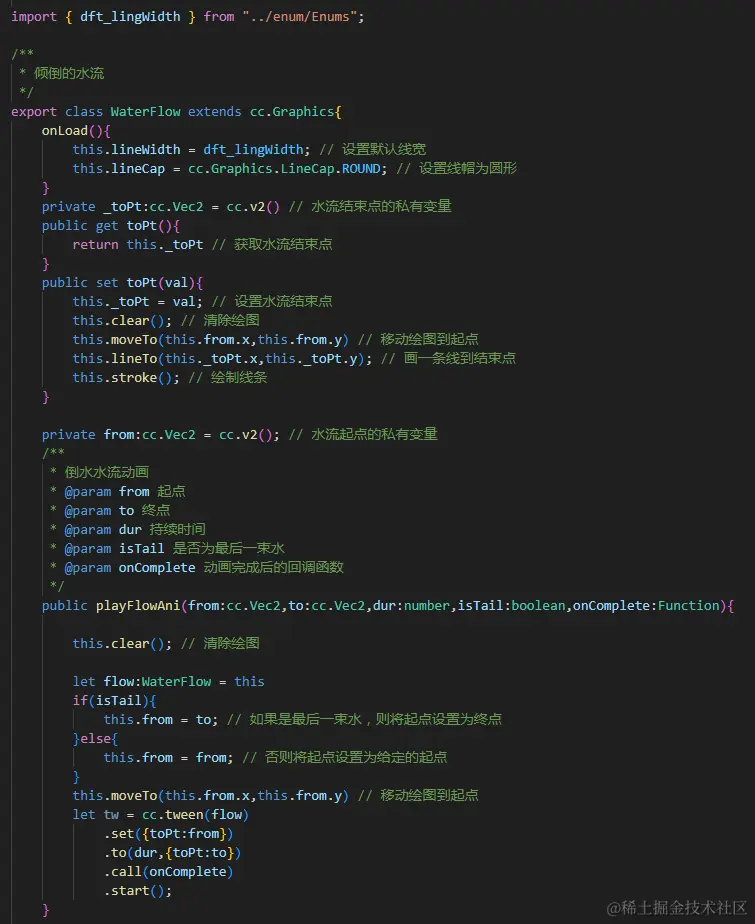Click the '@param dur 持续时间' doc line

135,529
